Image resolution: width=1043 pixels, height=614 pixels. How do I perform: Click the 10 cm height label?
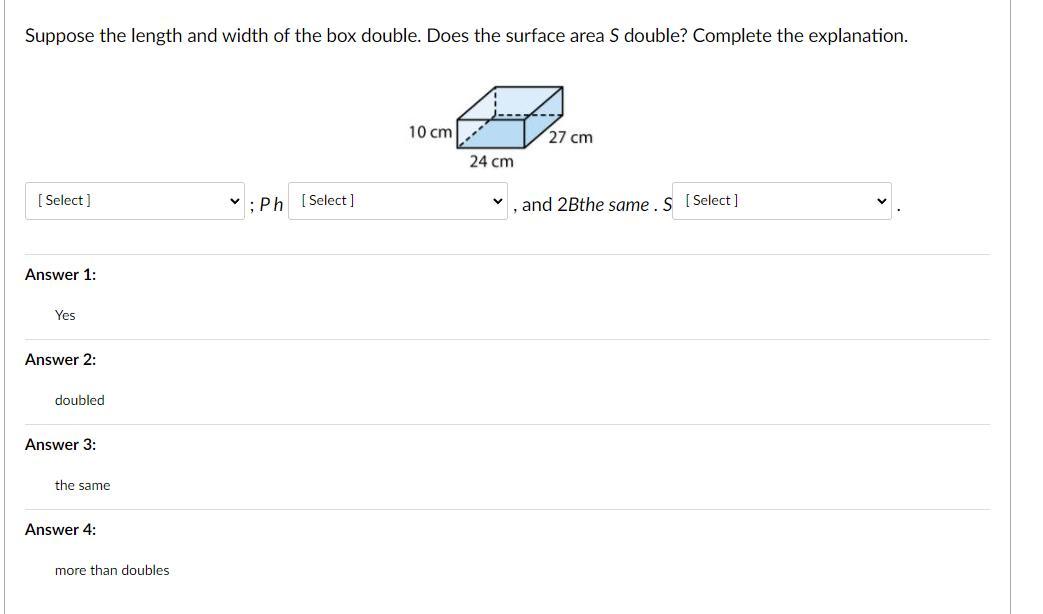point(430,132)
